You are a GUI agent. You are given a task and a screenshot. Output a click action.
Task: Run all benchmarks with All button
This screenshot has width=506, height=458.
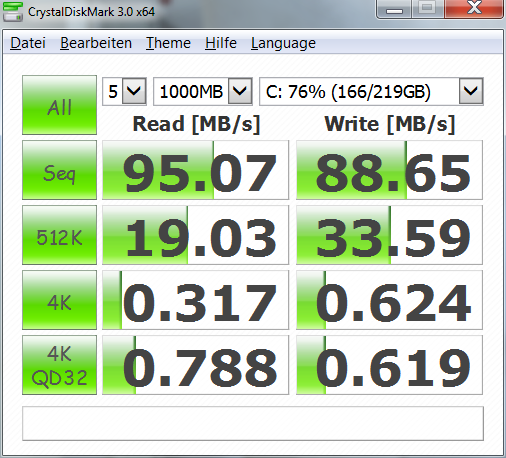(59, 105)
